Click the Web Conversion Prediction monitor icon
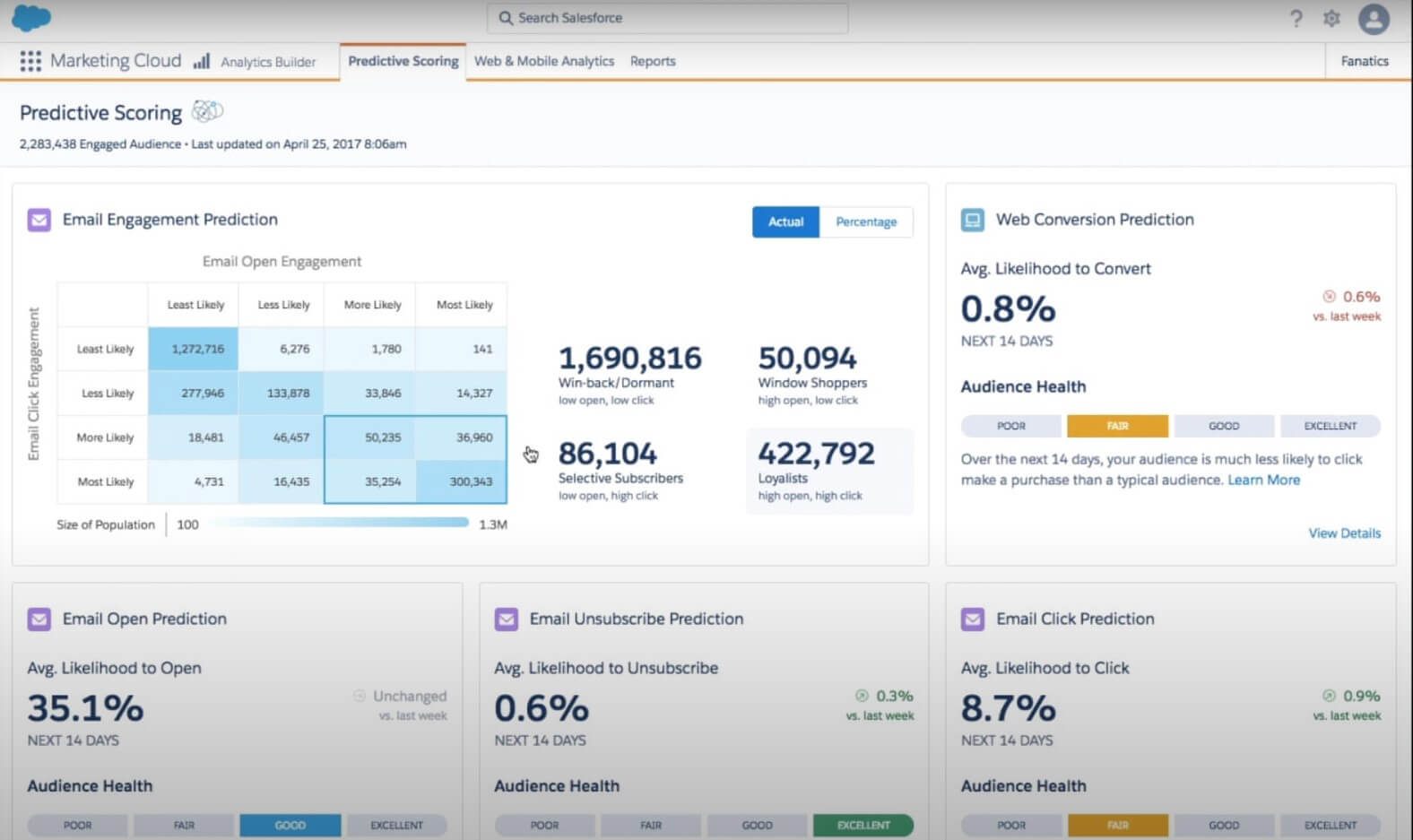The image size is (1413, 840). tap(973, 220)
